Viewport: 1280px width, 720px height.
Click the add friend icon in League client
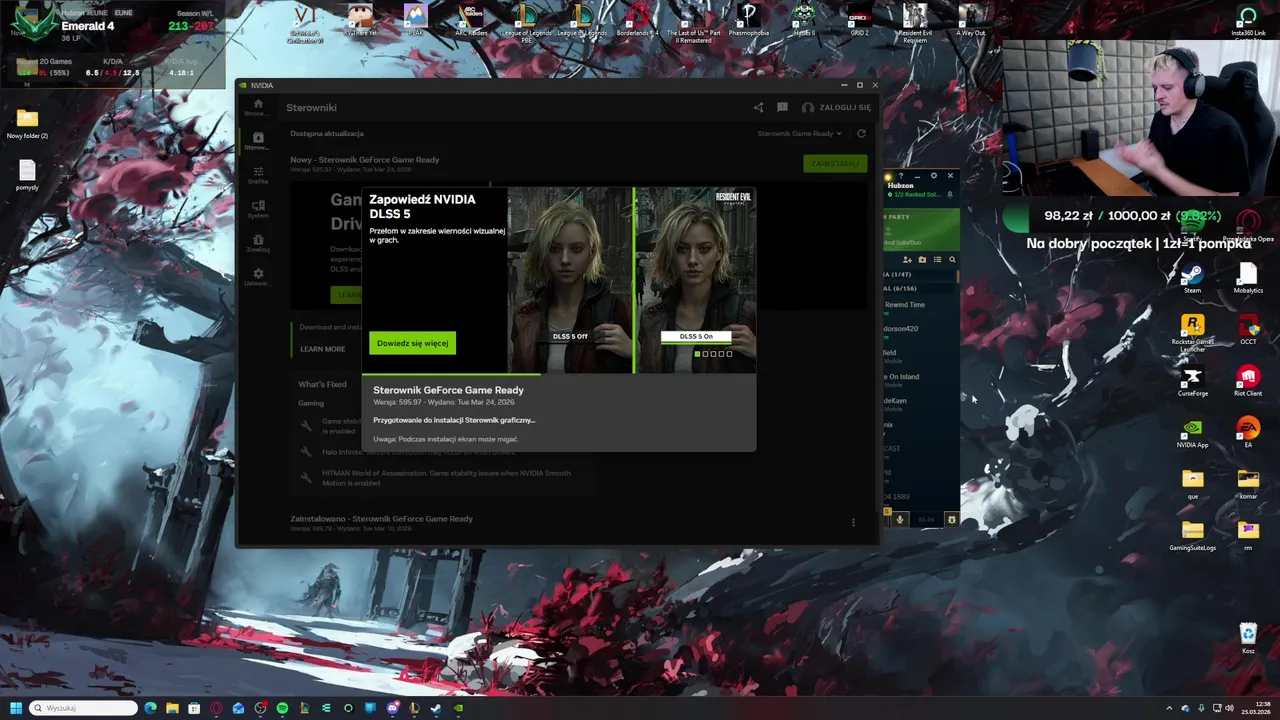click(907, 260)
